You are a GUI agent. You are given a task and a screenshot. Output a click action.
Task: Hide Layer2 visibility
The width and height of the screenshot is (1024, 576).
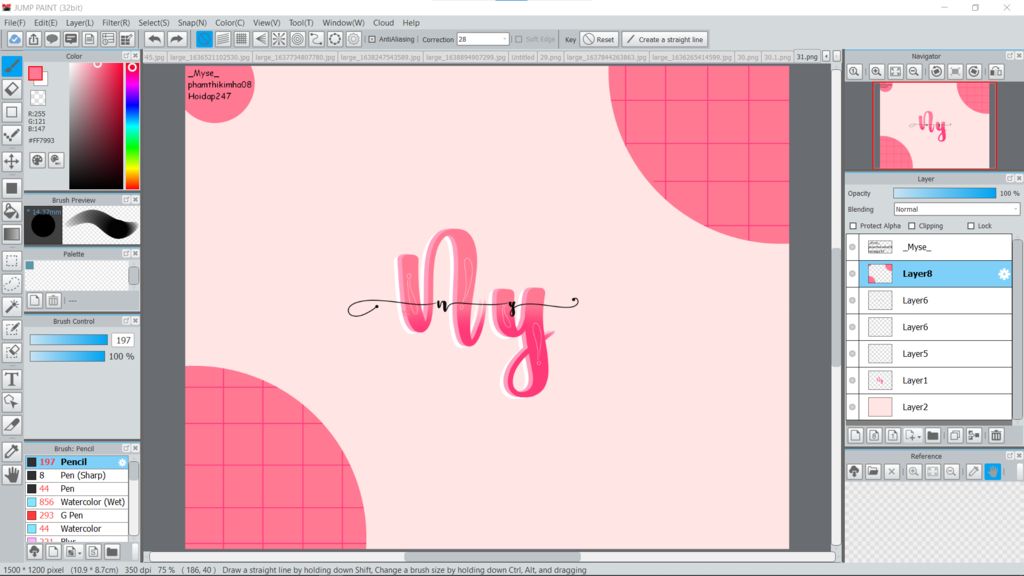point(852,407)
